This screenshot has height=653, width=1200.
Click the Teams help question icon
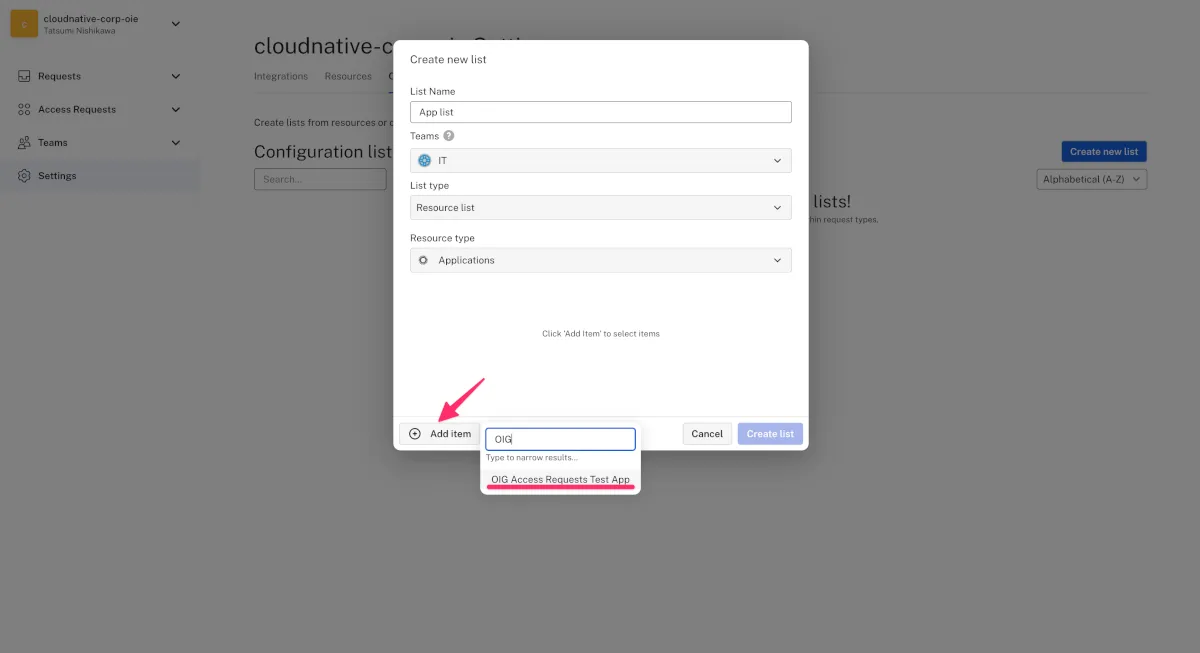click(x=449, y=136)
